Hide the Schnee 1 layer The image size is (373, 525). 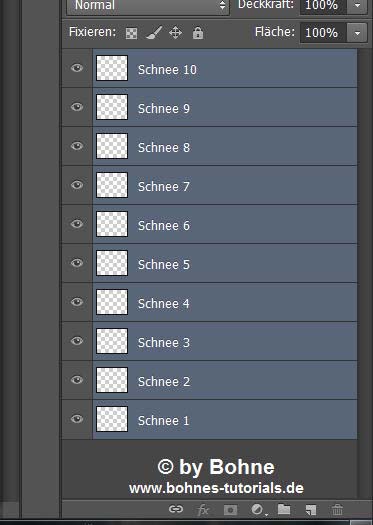[x=77, y=419]
